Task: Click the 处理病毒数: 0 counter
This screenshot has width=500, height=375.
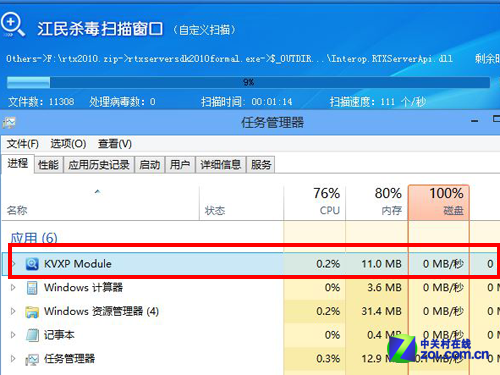Action: point(122,102)
